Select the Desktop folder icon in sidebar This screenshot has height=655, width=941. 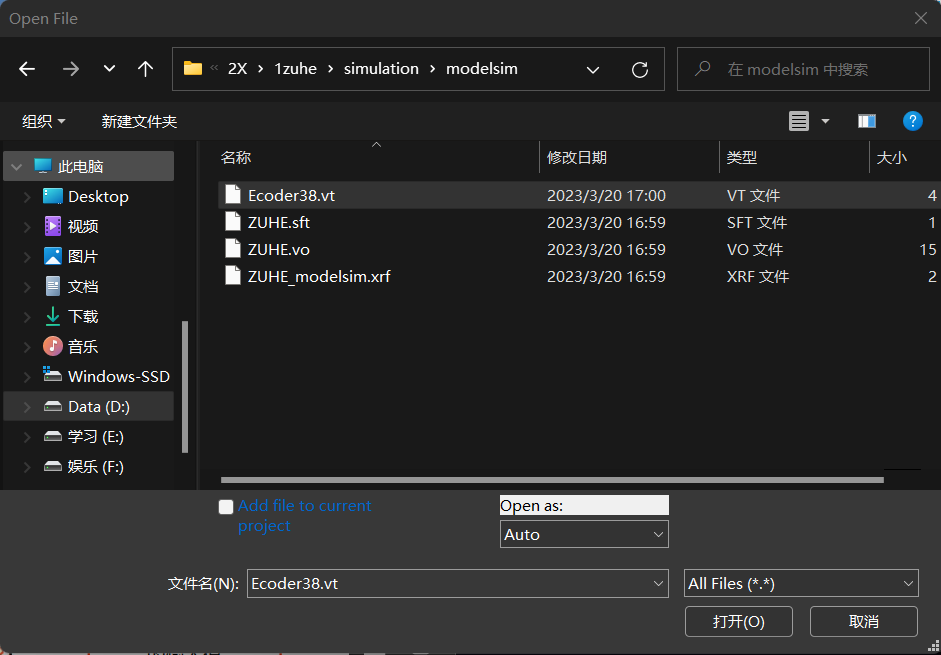(x=53, y=197)
